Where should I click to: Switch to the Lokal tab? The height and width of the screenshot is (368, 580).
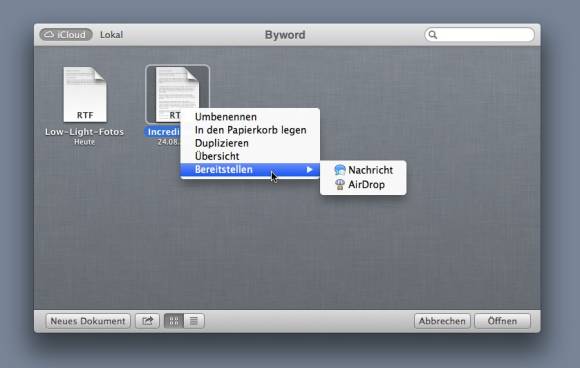coord(111,35)
